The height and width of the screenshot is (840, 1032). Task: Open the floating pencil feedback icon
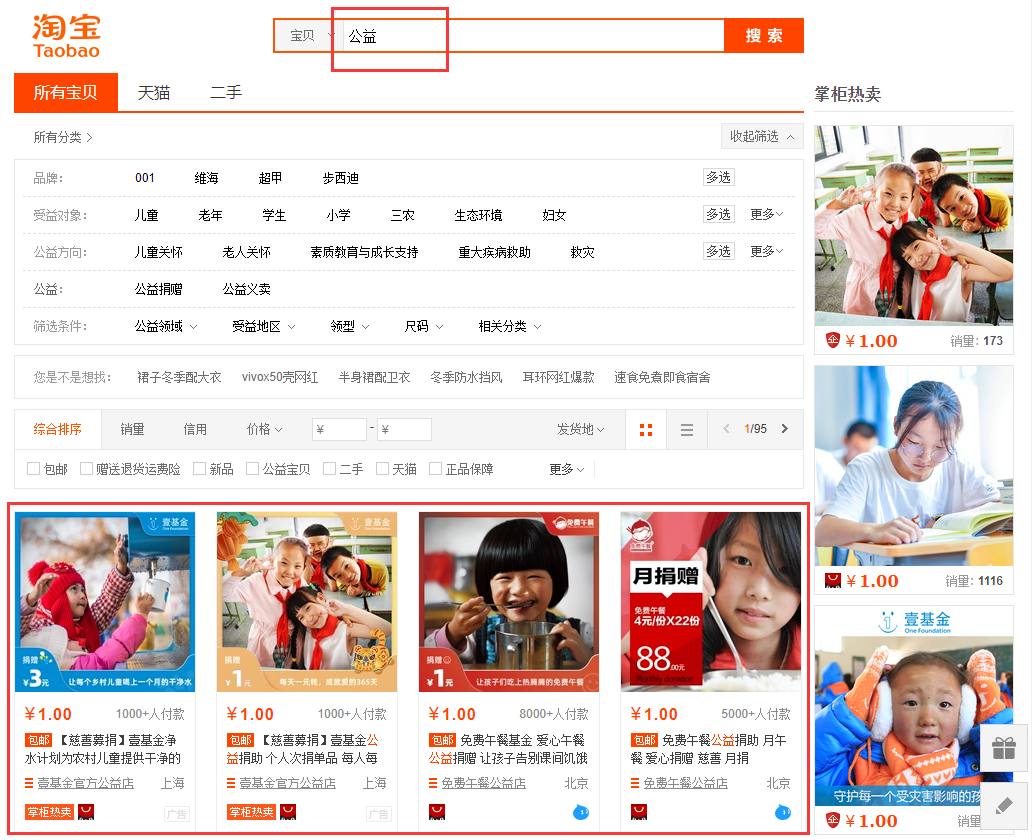click(x=1004, y=806)
